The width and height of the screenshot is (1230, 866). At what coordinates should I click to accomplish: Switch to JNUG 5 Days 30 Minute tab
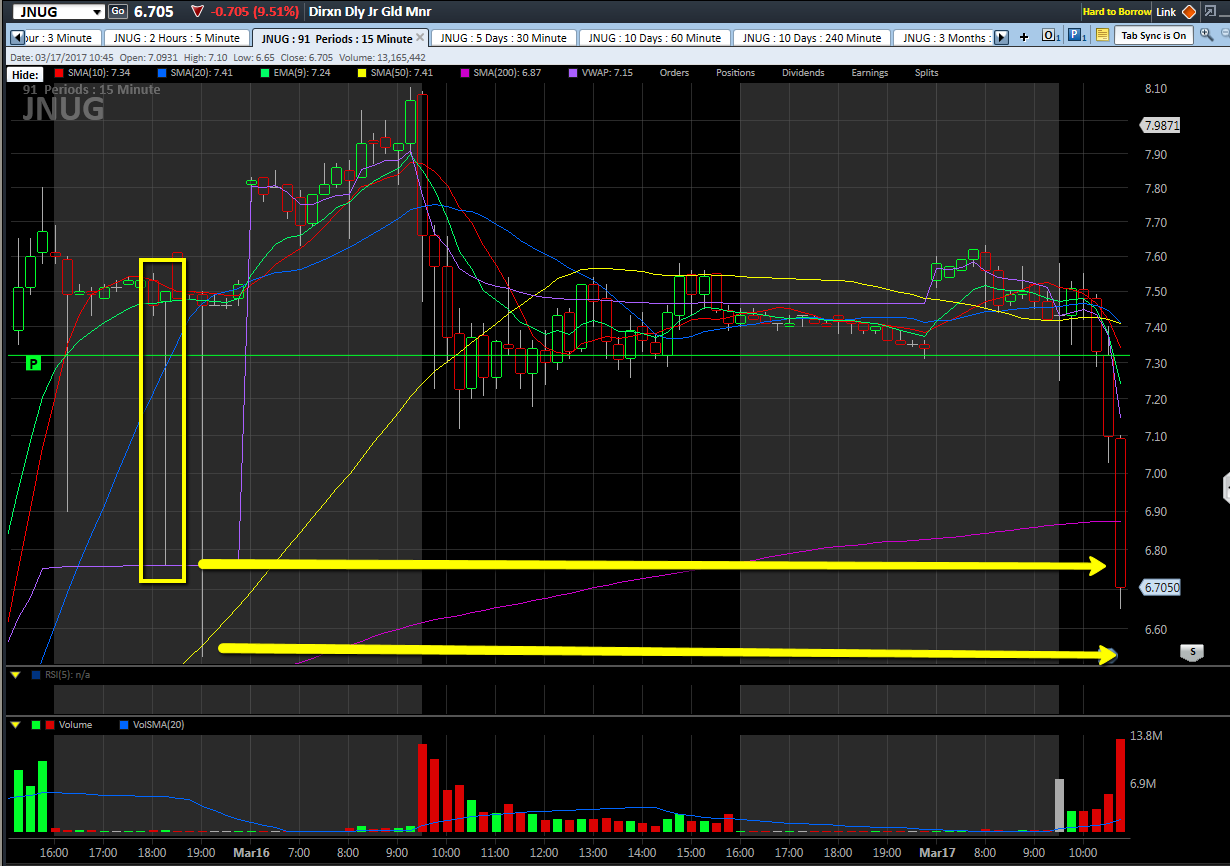[503, 38]
